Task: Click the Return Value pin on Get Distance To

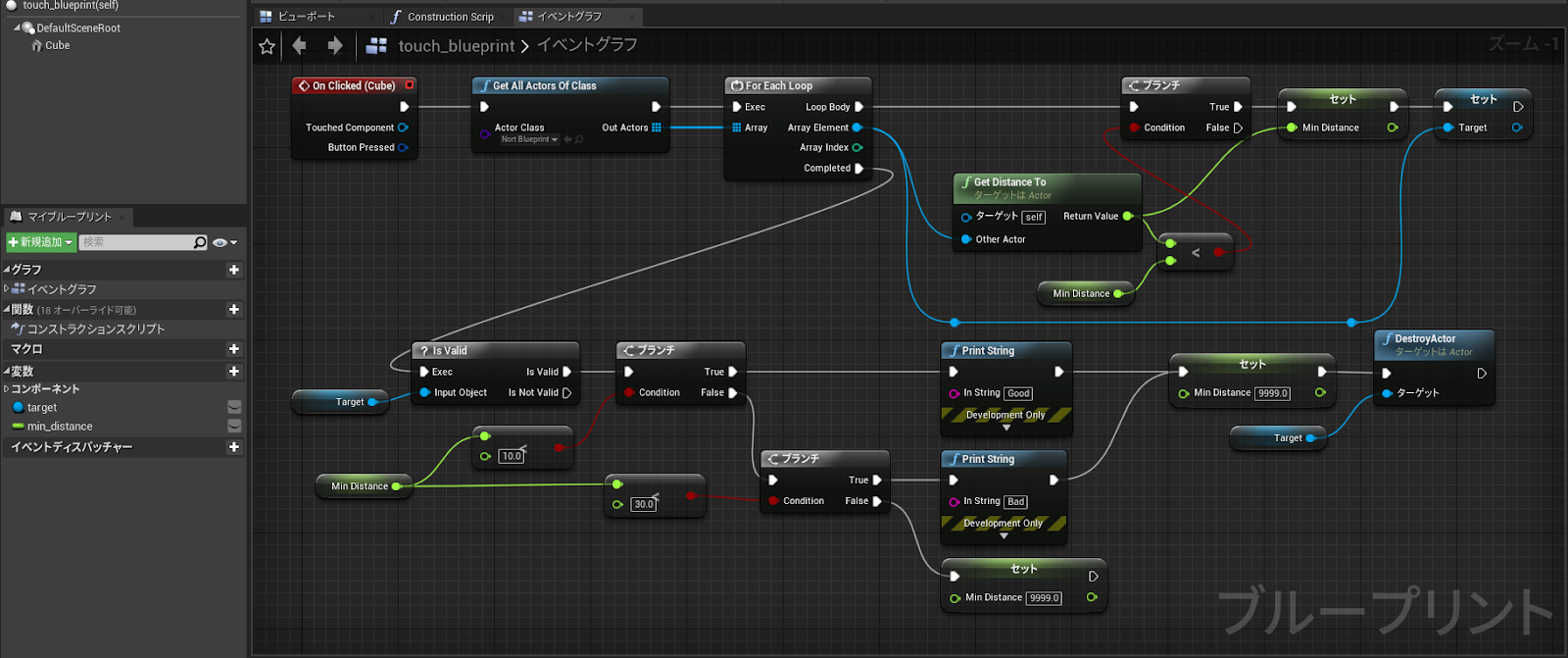Action: 1127,216
